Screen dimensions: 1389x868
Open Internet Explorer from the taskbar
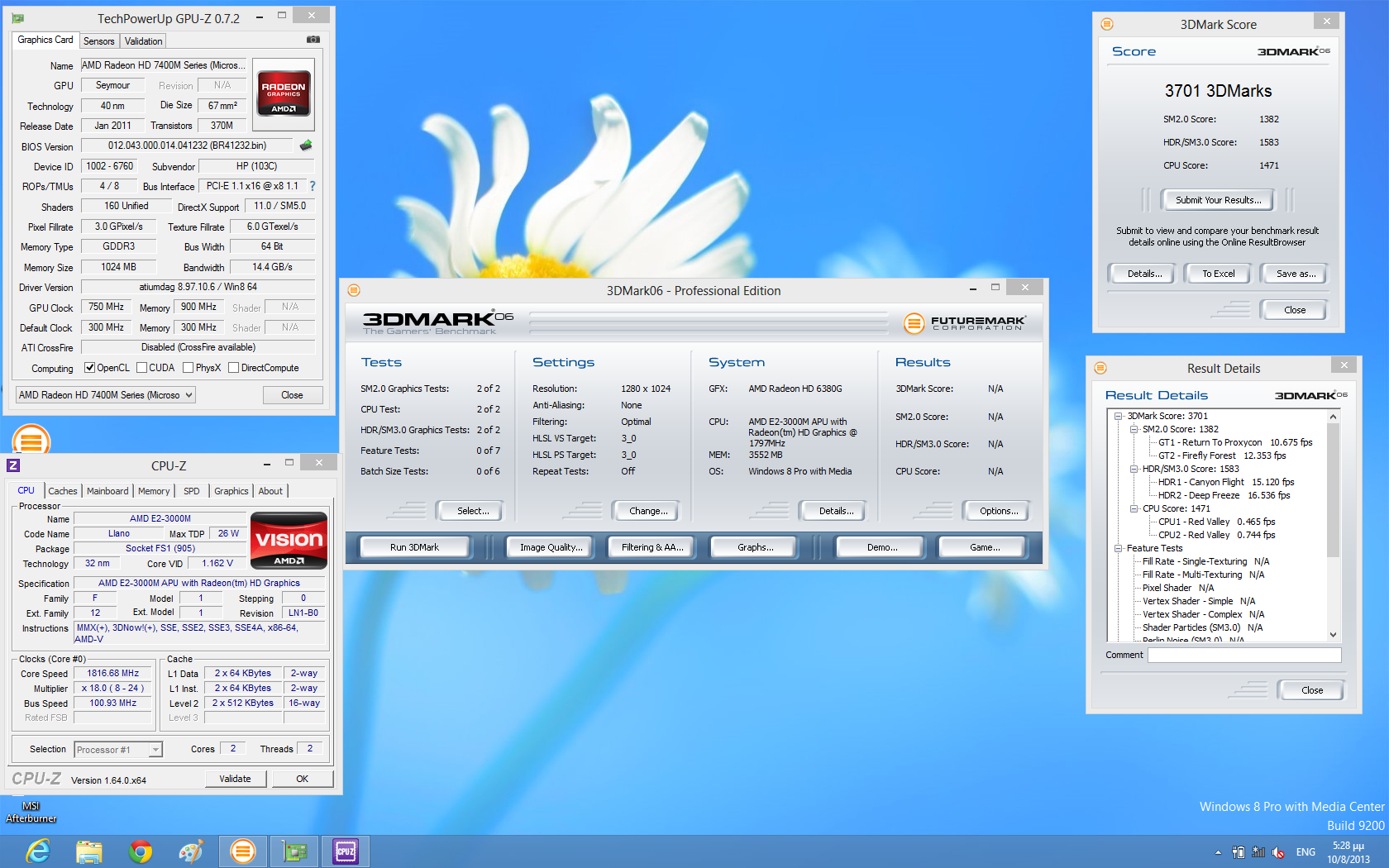pyautogui.click(x=37, y=851)
